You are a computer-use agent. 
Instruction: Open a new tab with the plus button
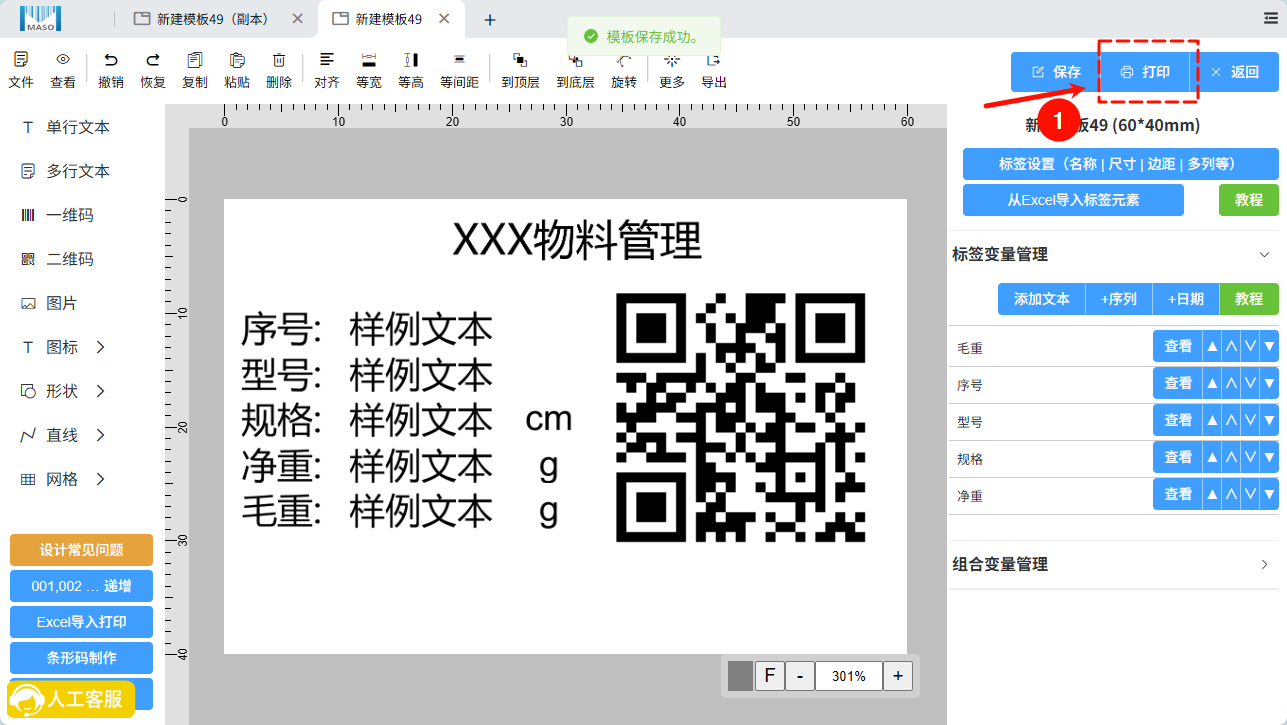(x=490, y=20)
